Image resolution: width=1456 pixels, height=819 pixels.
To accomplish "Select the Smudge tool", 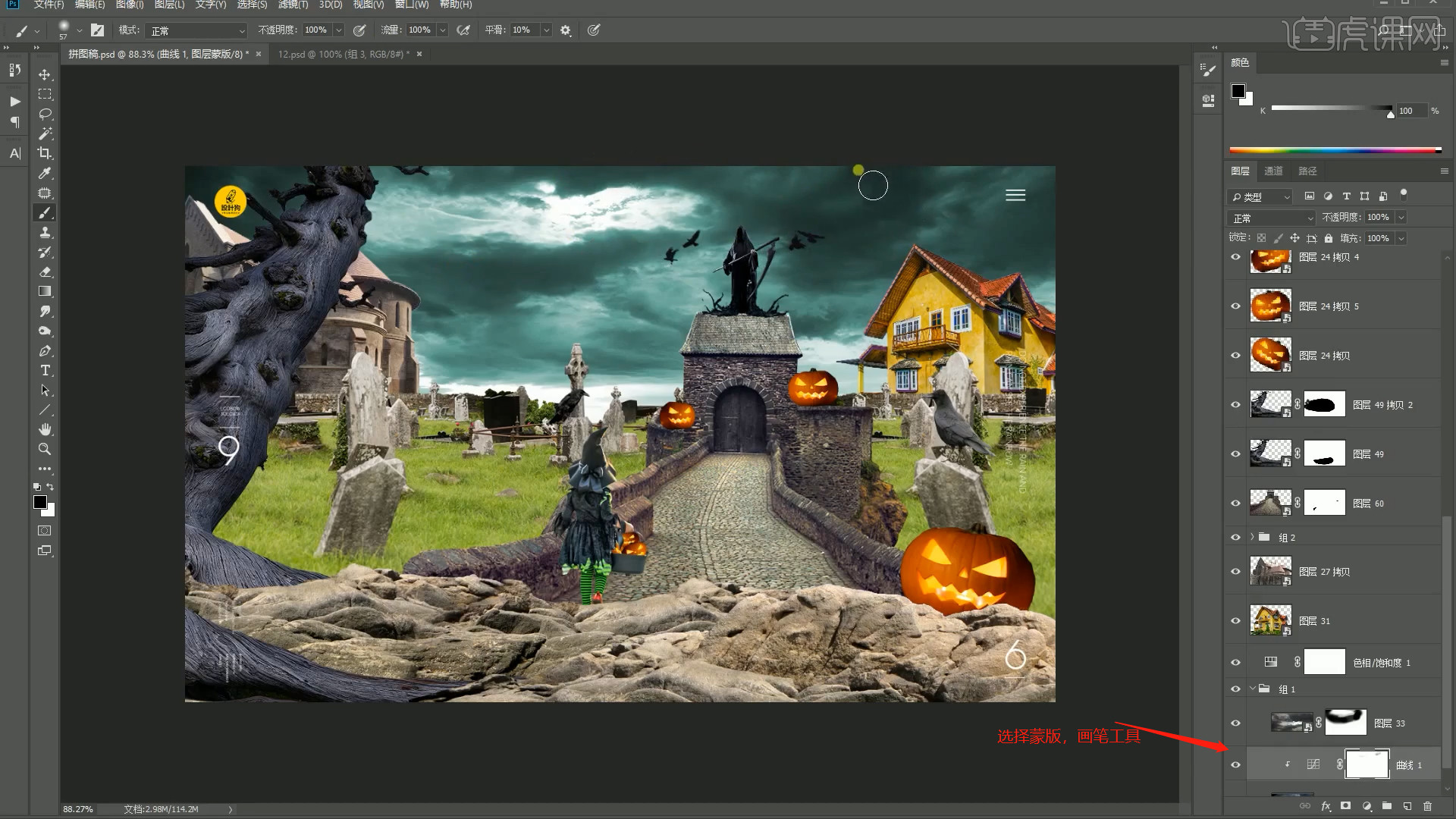I will (45, 311).
